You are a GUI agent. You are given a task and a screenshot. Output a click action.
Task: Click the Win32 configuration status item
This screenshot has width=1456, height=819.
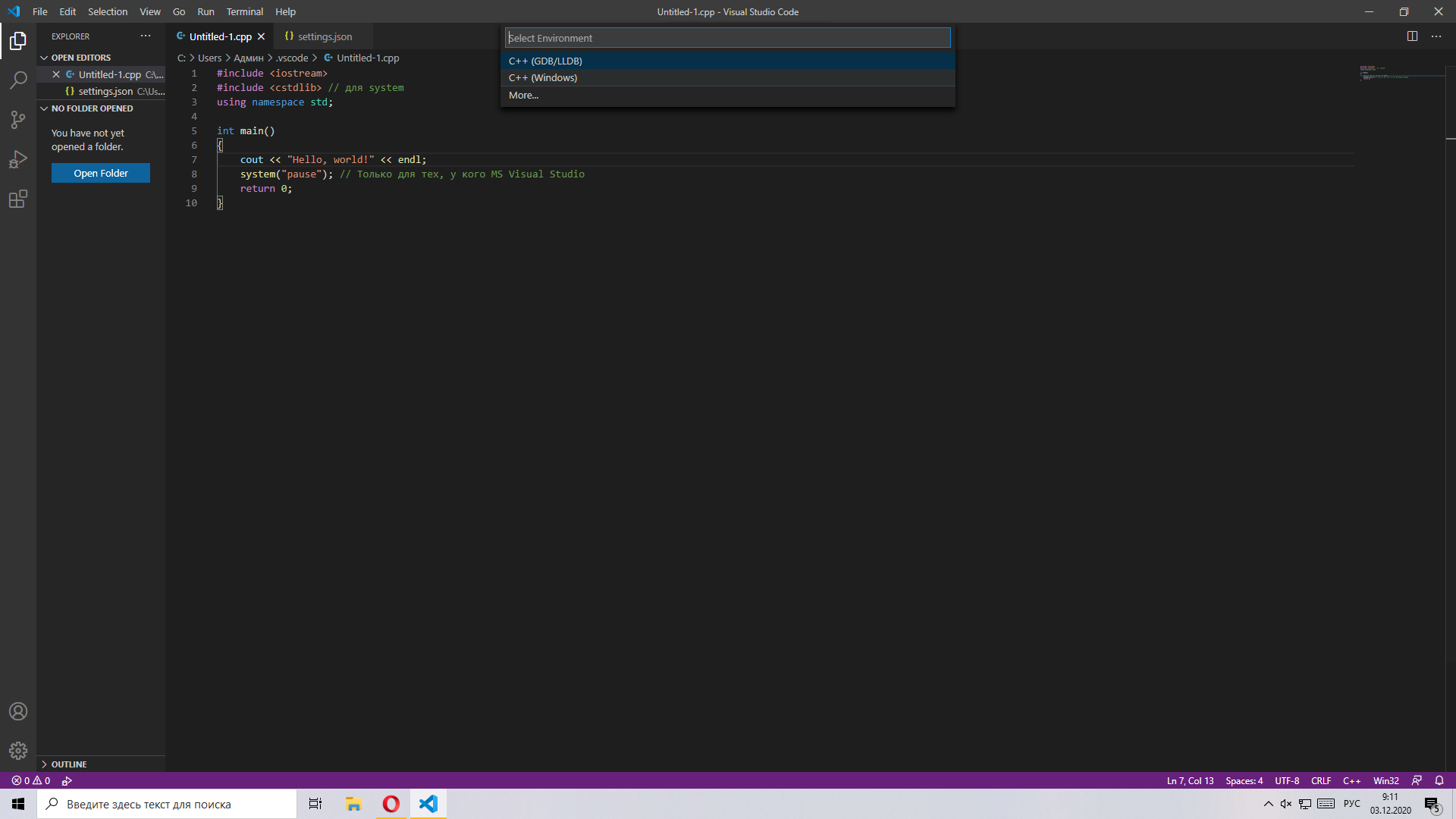pyautogui.click(x=1385, y=780)
